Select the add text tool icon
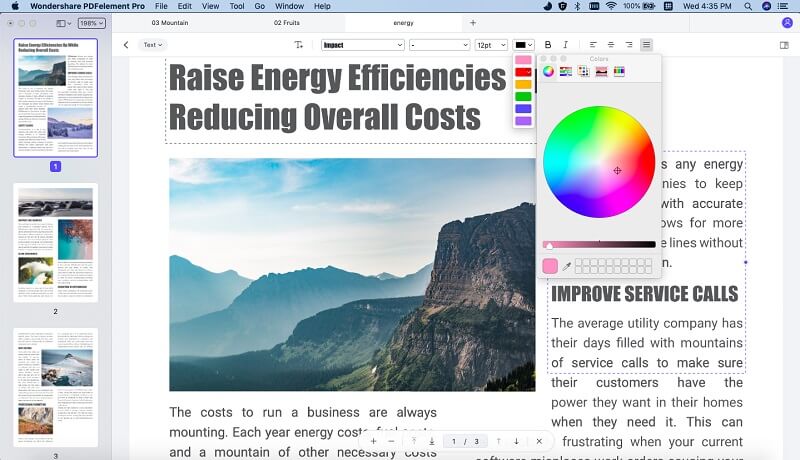Image resolution: width=800 pixels, height=460 pixels. point(298,45)
